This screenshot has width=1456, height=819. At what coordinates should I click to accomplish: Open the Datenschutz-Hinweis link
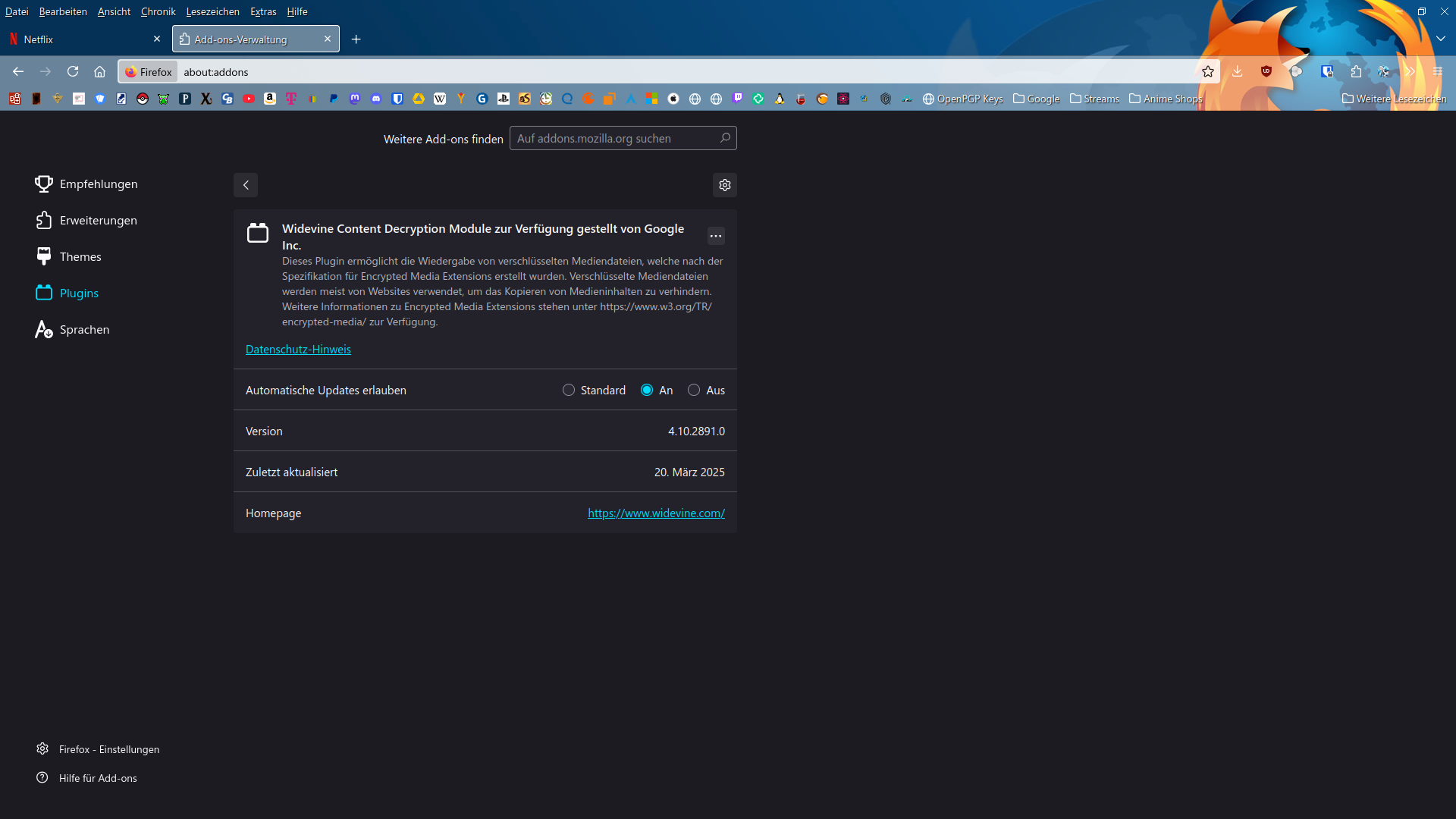point(298,350)
